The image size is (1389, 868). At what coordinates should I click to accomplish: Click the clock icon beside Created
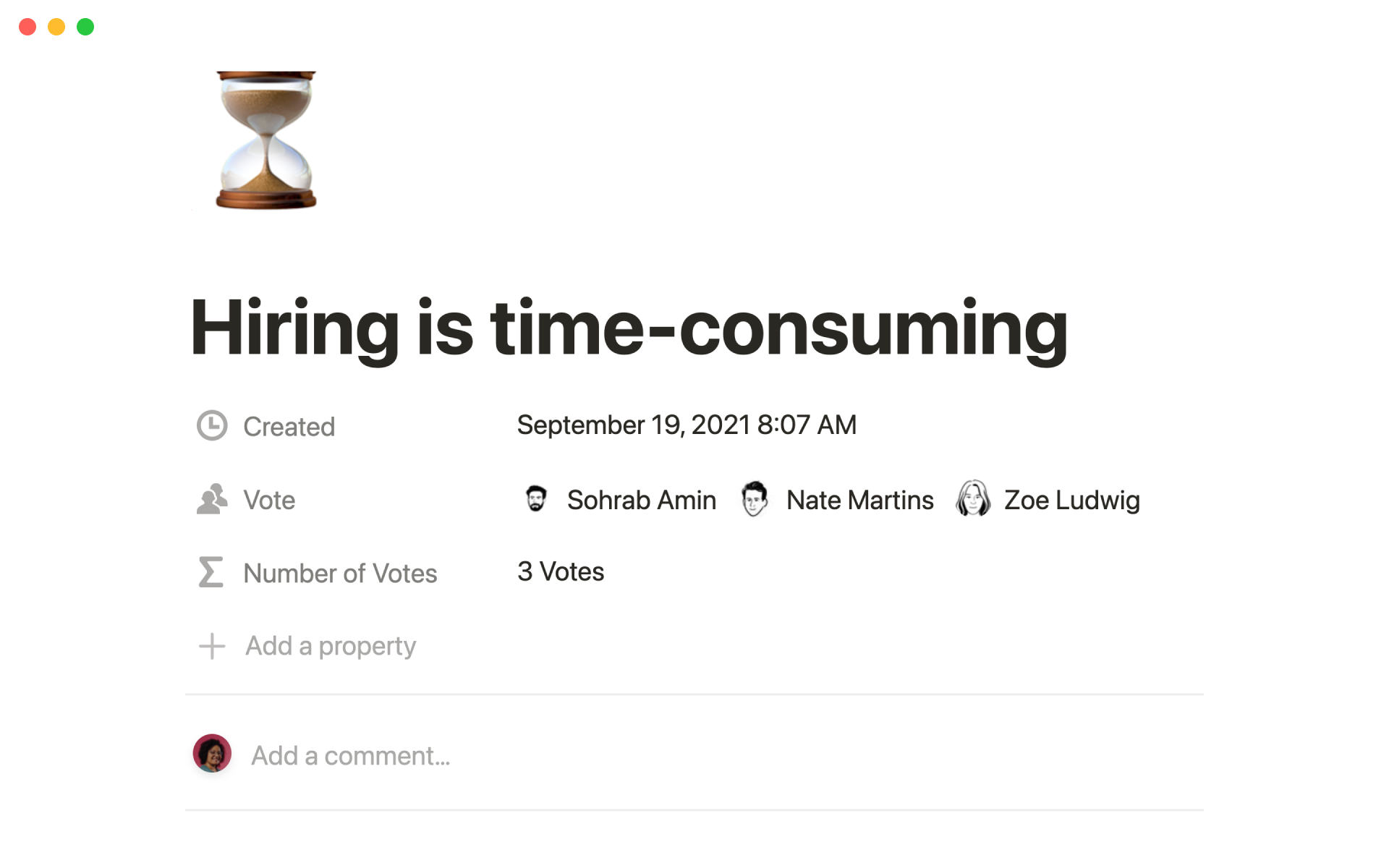tap(212, 426)
